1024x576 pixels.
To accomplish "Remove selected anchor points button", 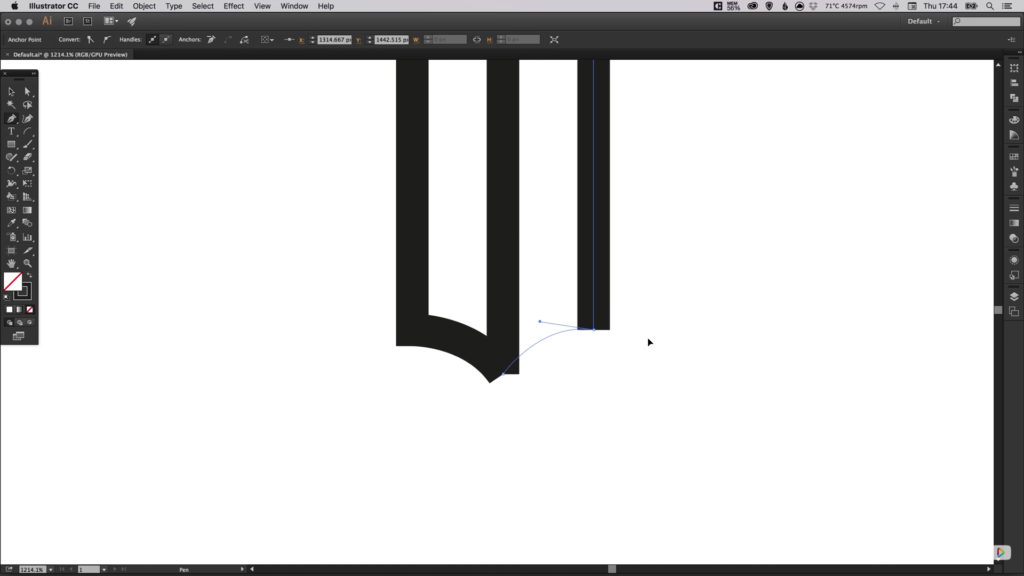I will coord(211,40).
